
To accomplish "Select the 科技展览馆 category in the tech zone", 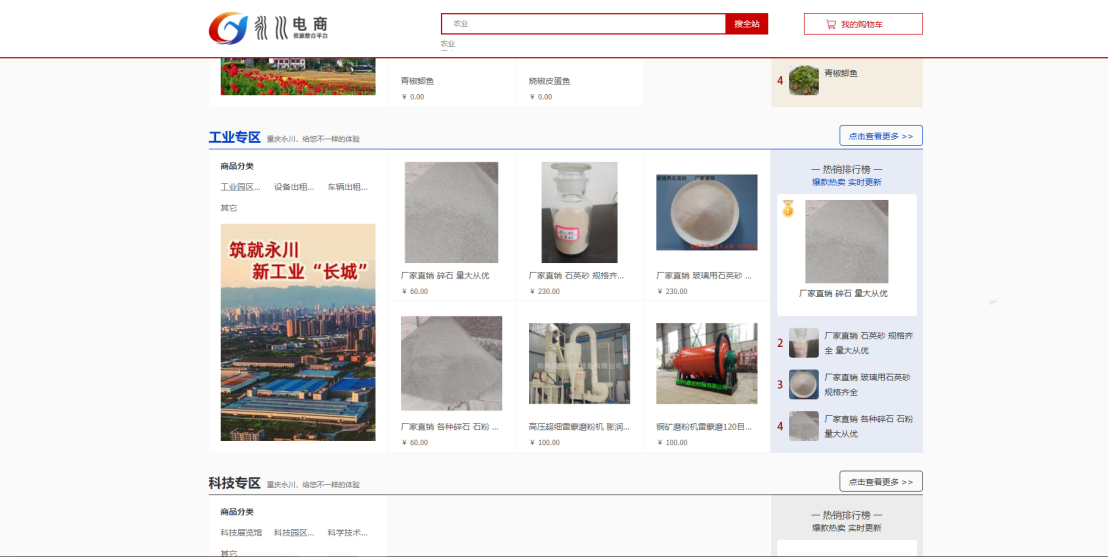I will pyautogui.click(x=241, y=533).
